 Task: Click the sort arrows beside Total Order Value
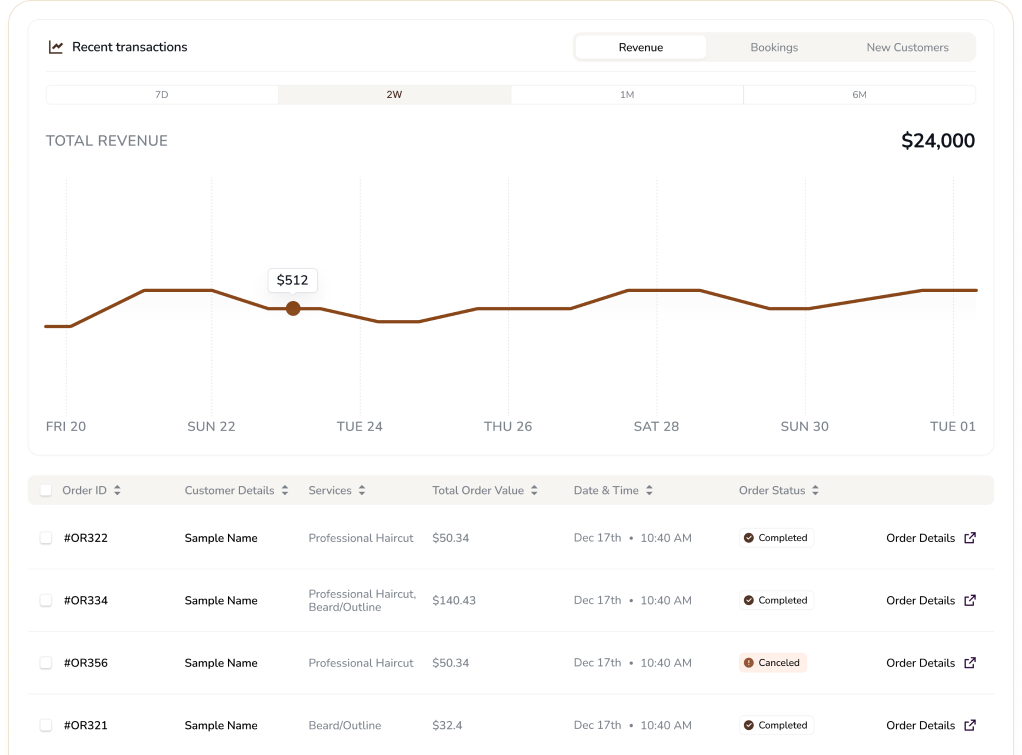pyautogui.click(x=534, y=490)
